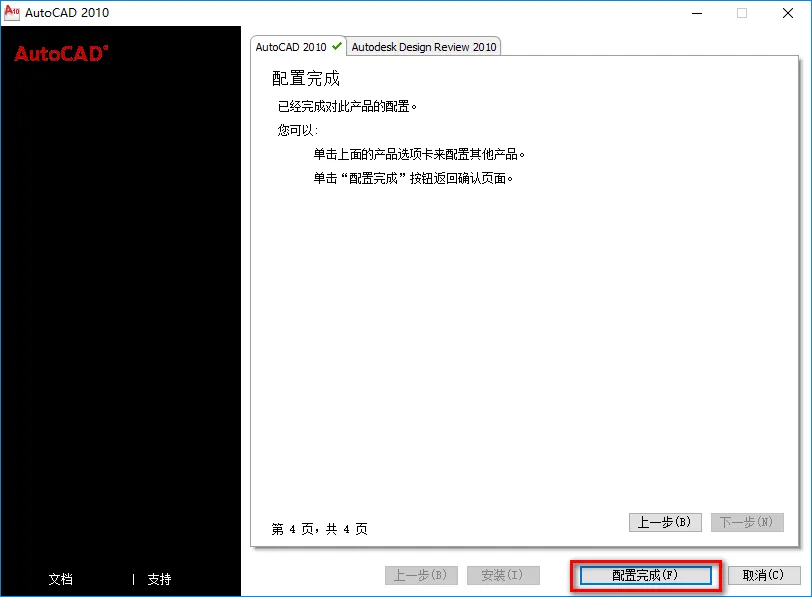
Task: Click the greyed 下一步(N) next button
Action: [x=747, y=522]
